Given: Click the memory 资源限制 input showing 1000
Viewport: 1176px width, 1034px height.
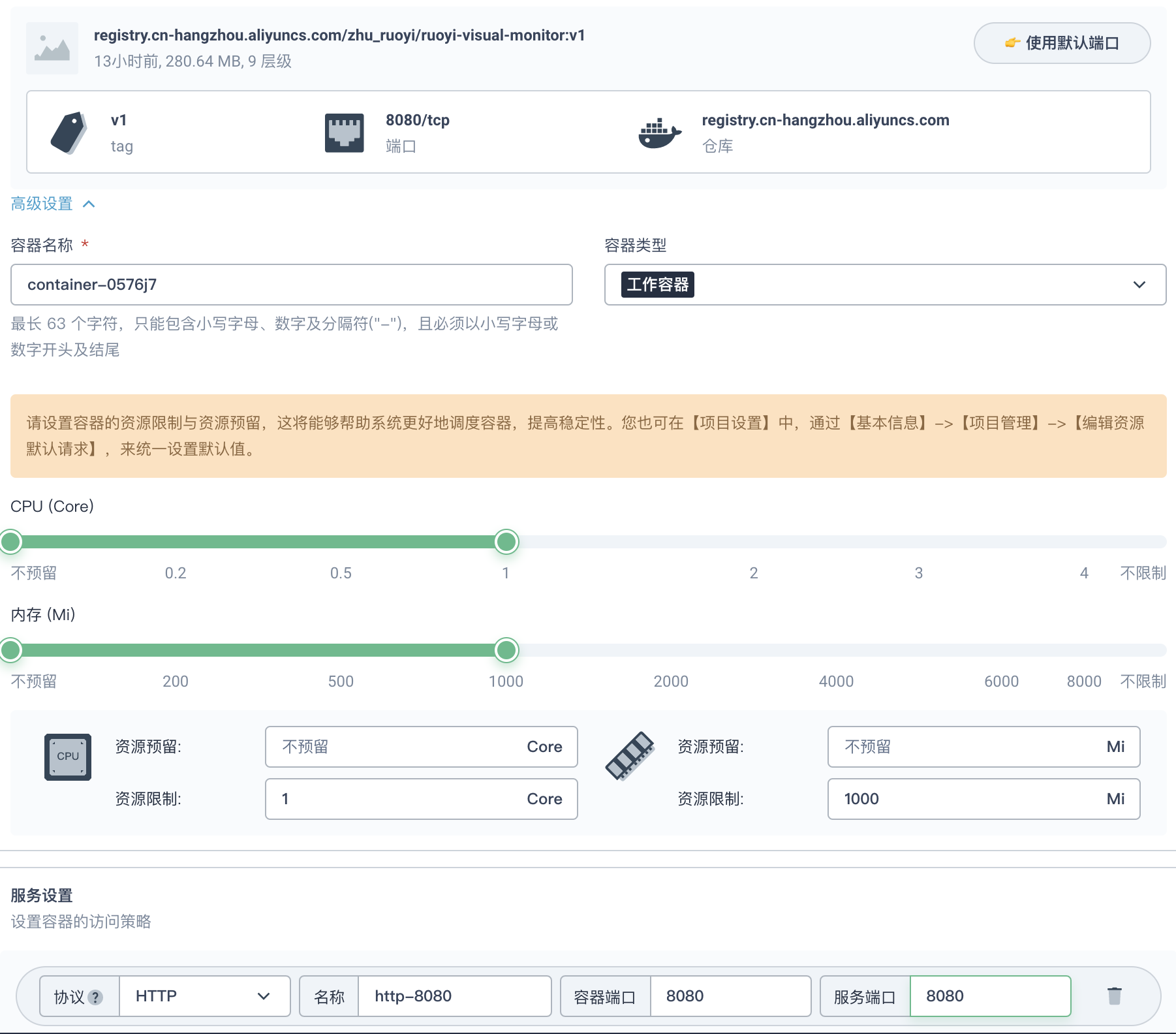Looking at the screenshot, I should tap(984, 799).
